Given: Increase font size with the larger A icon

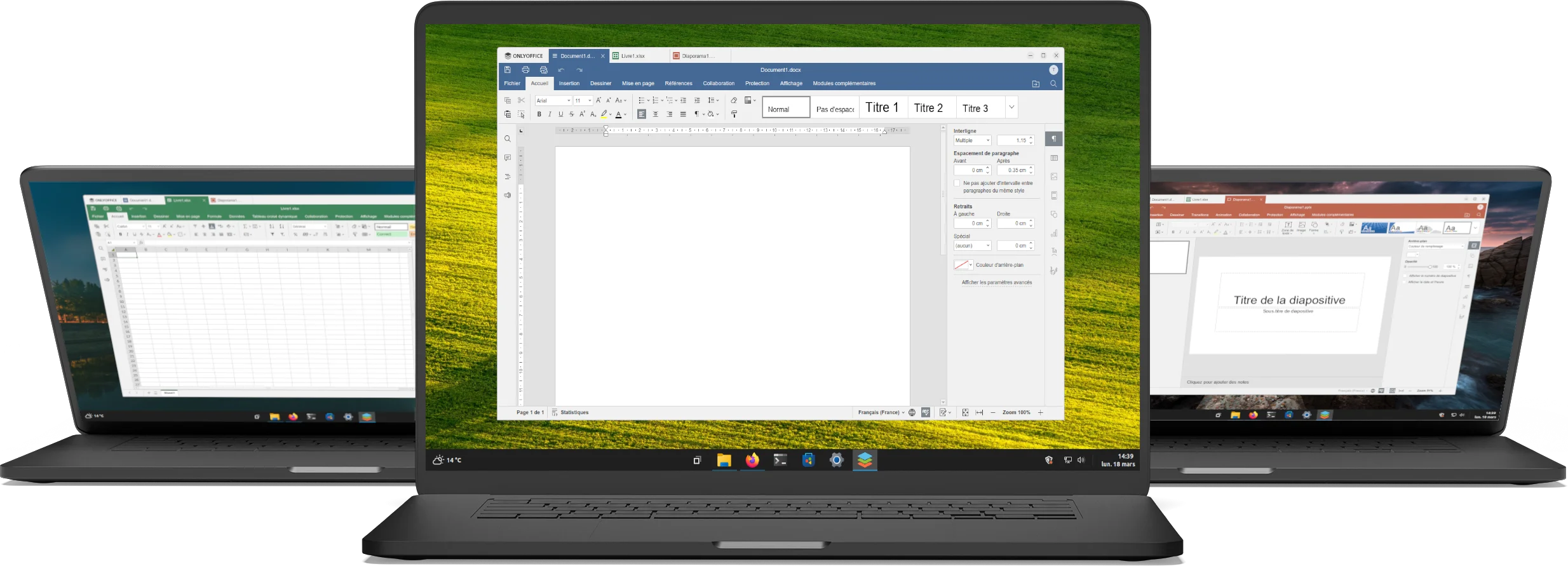Looking at the screenshot, I should point(598,100).
